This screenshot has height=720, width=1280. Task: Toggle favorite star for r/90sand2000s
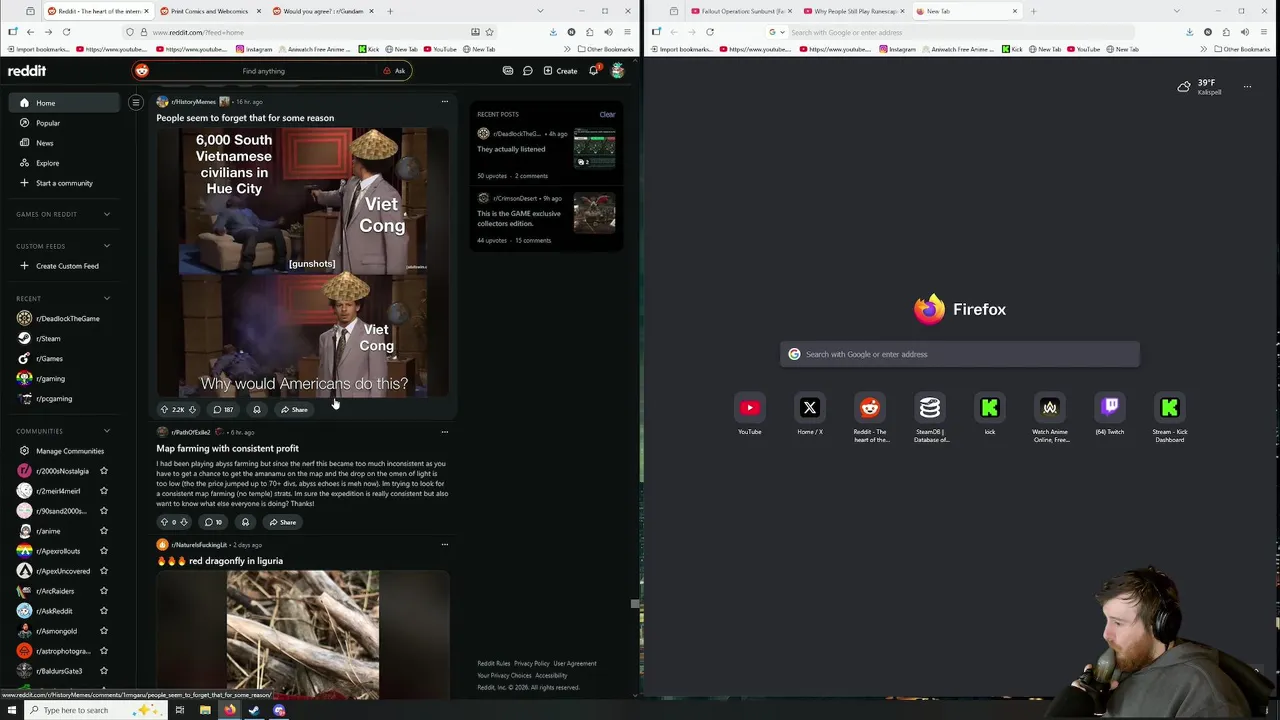point(103,511)
